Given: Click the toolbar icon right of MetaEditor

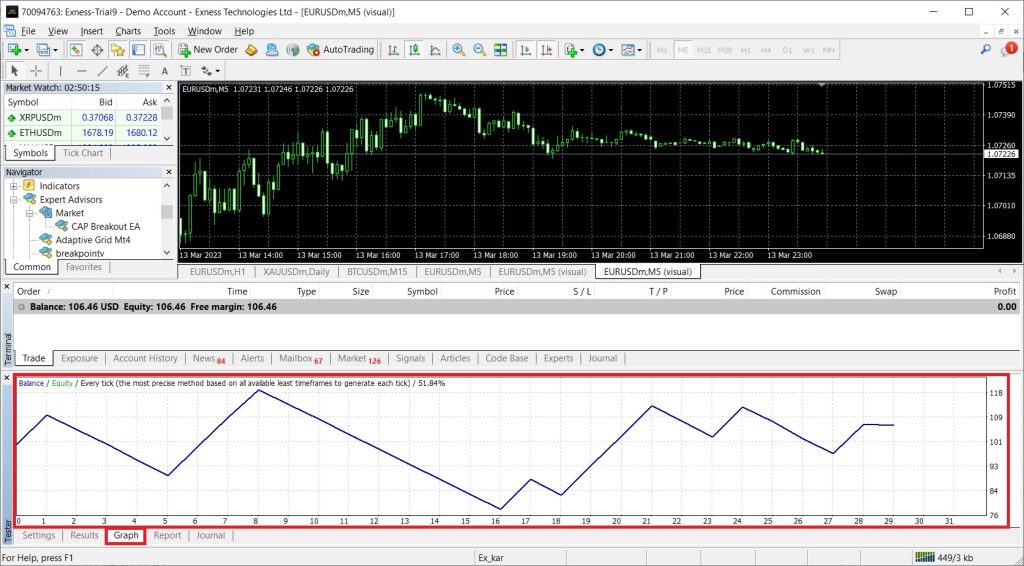Looking at the screenshot, I should pos(272,50).
